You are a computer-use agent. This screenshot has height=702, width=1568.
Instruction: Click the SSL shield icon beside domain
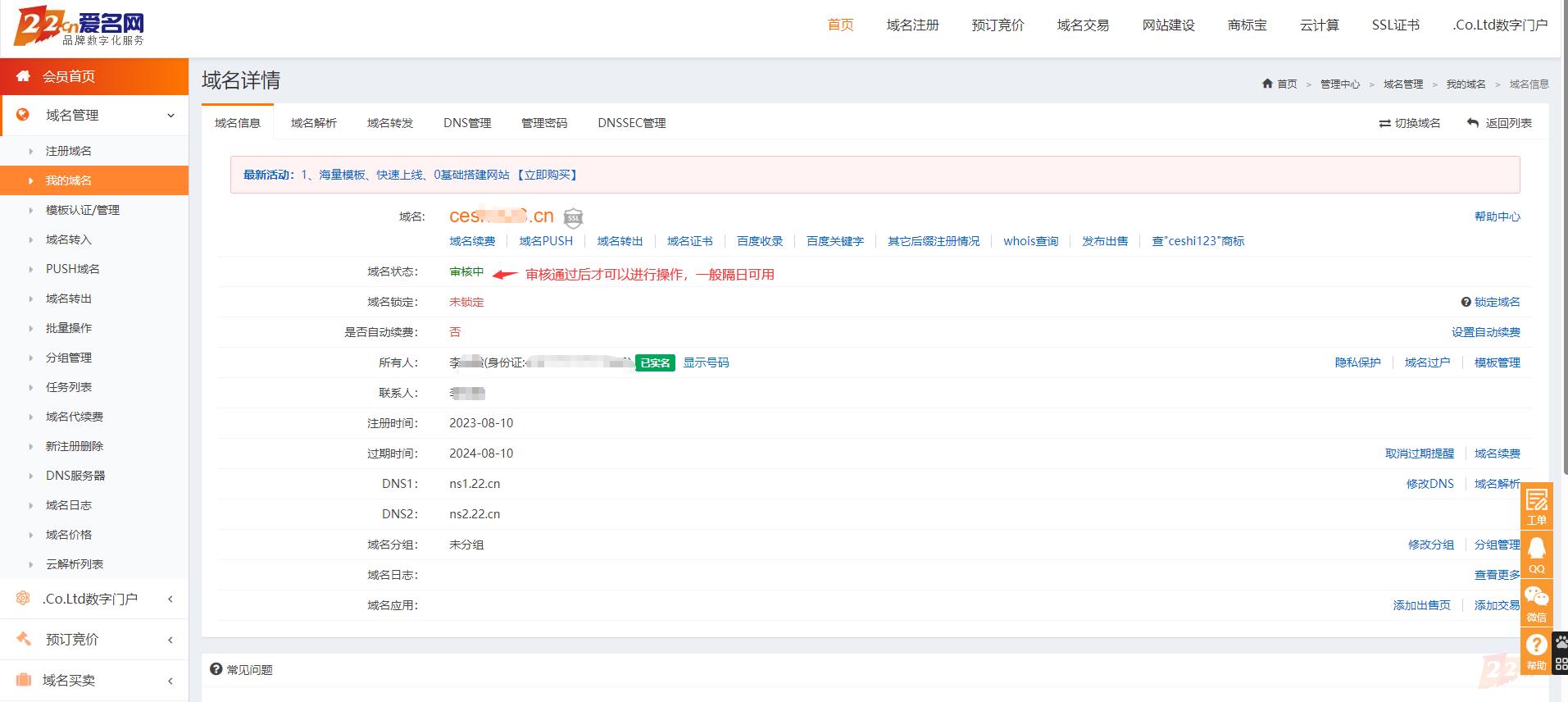click(x=574, y=217)
